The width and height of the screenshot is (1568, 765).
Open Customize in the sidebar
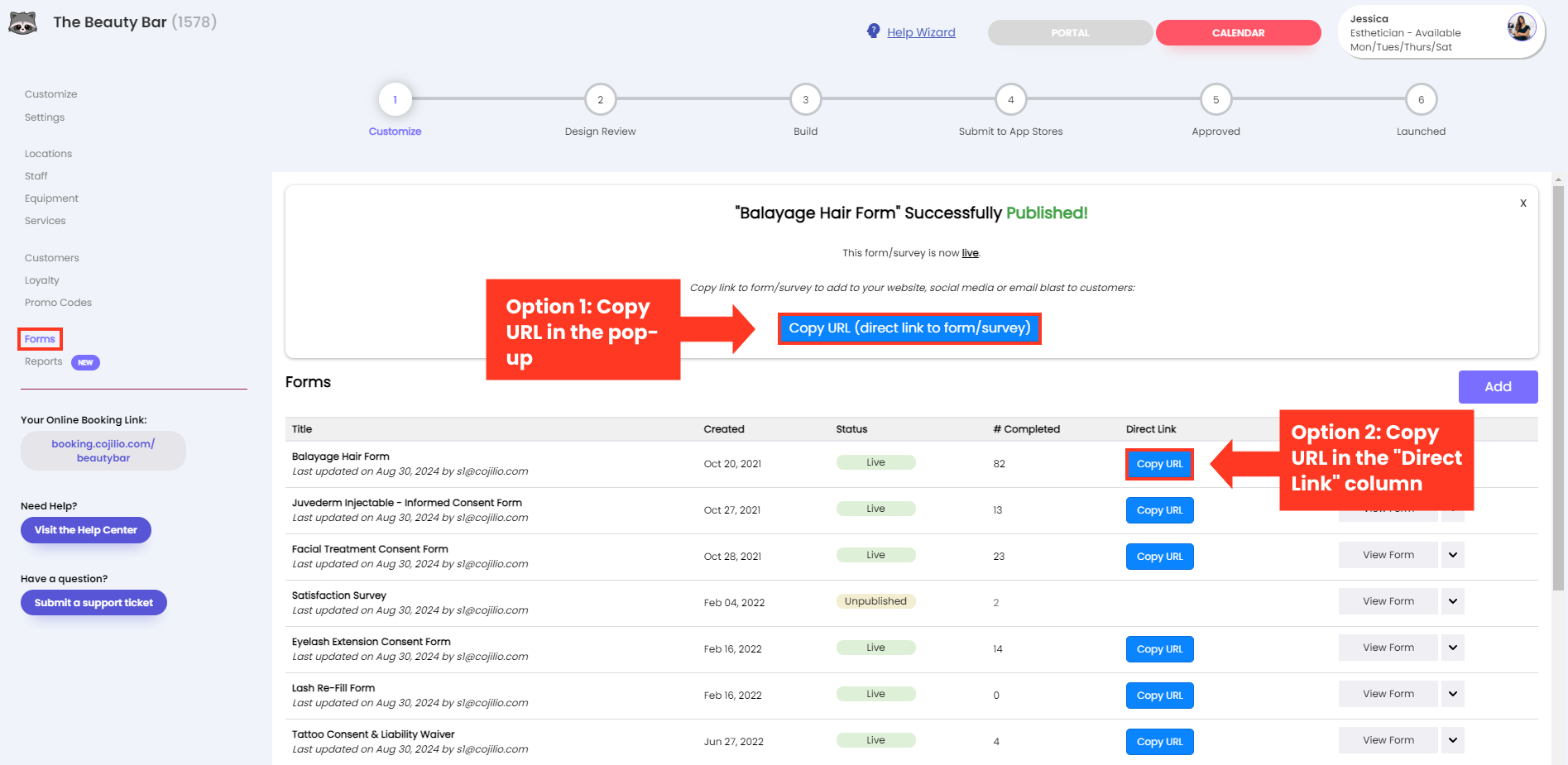(x=51, y=94)
